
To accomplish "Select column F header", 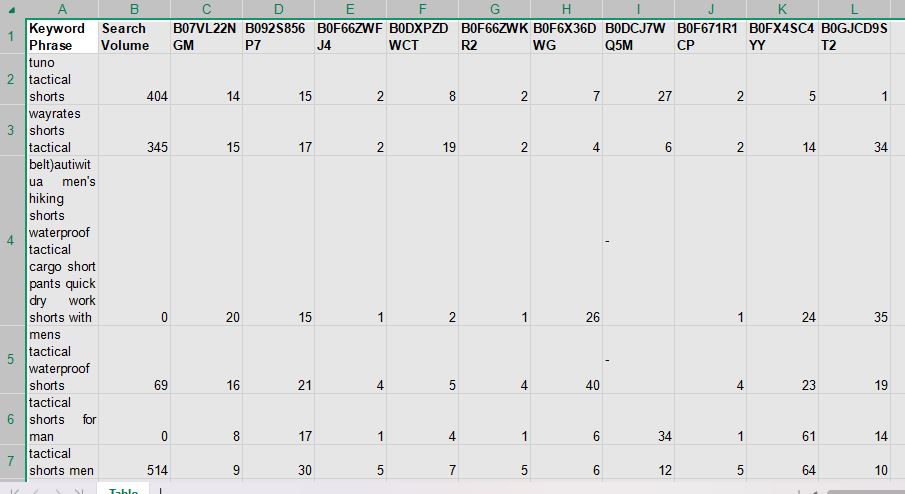I will point(422,9).
